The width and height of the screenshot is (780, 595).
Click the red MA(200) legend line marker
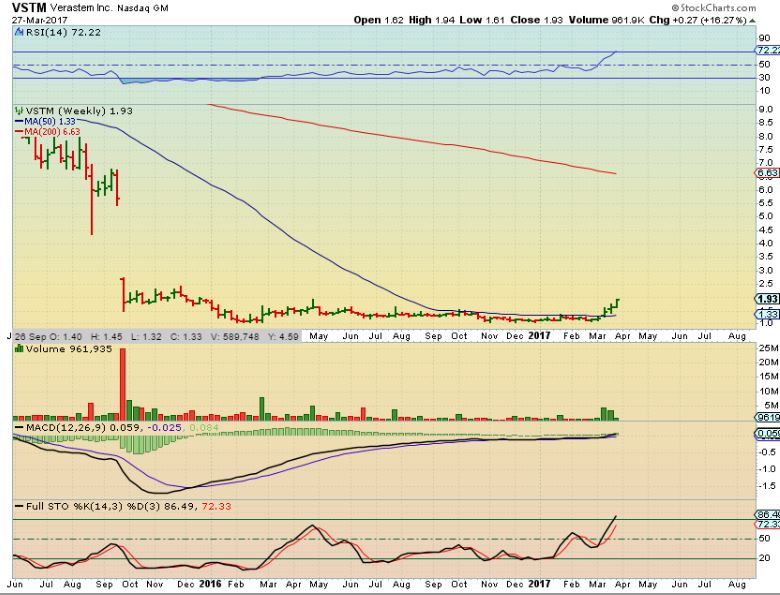tap(19, 132)
